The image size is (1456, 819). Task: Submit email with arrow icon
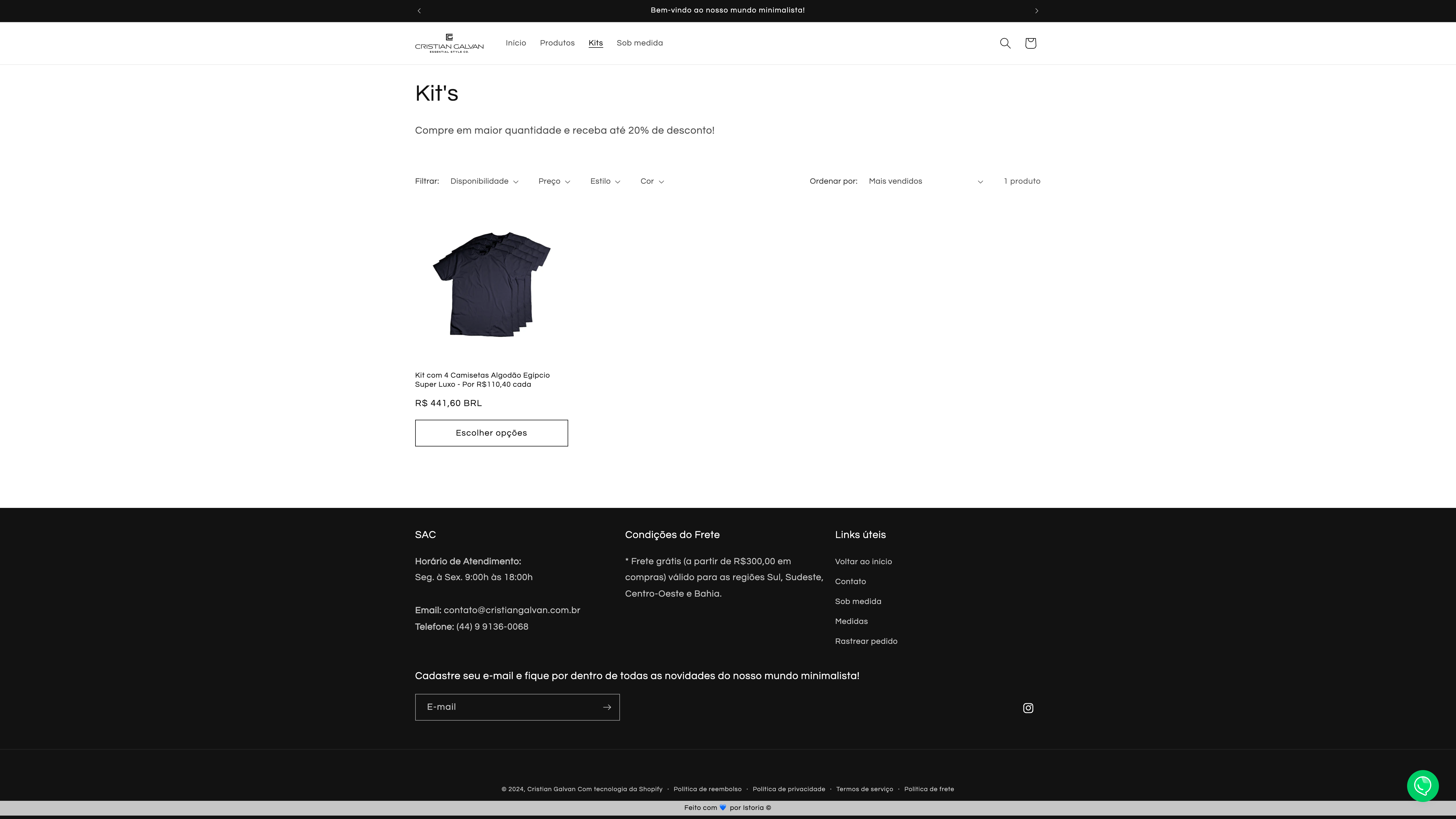[x=607, y=707]
